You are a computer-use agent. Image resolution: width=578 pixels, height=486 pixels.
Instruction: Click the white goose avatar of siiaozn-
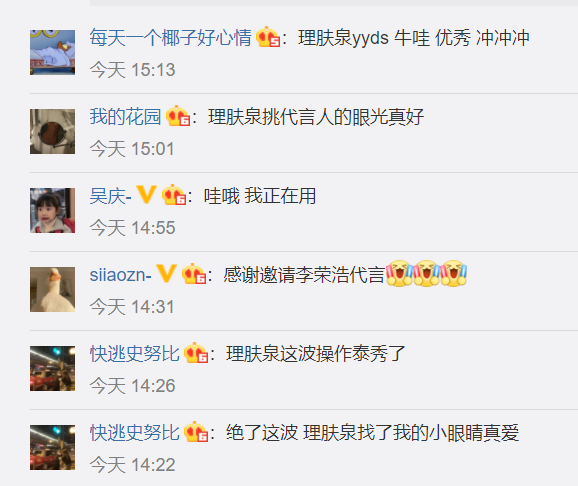pyautogui.click(x=52, y=289)
